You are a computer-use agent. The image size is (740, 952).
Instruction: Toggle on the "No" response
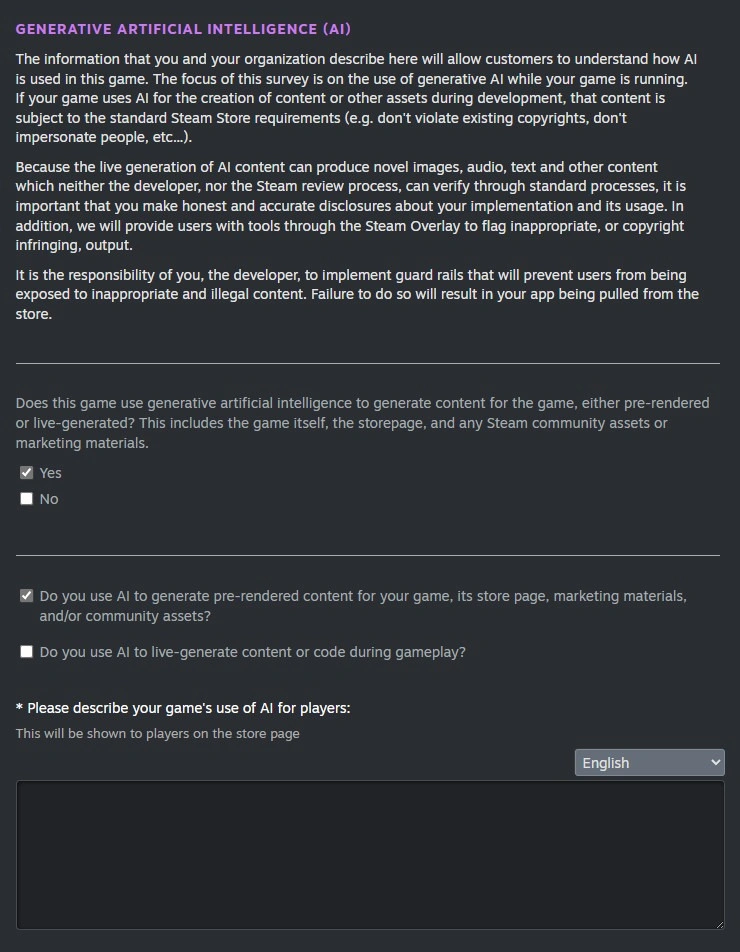tap(26, 498)
